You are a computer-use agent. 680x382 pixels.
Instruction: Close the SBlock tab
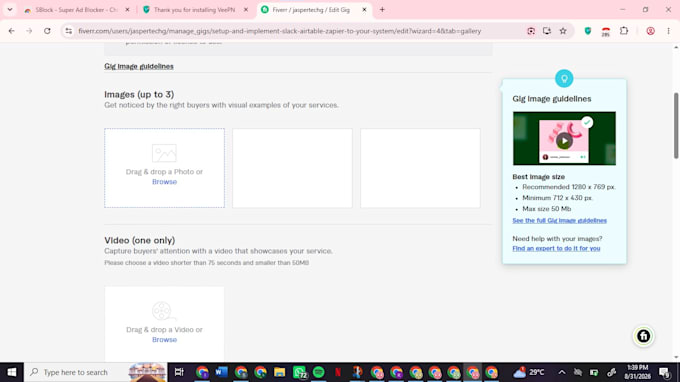(127, 10)
